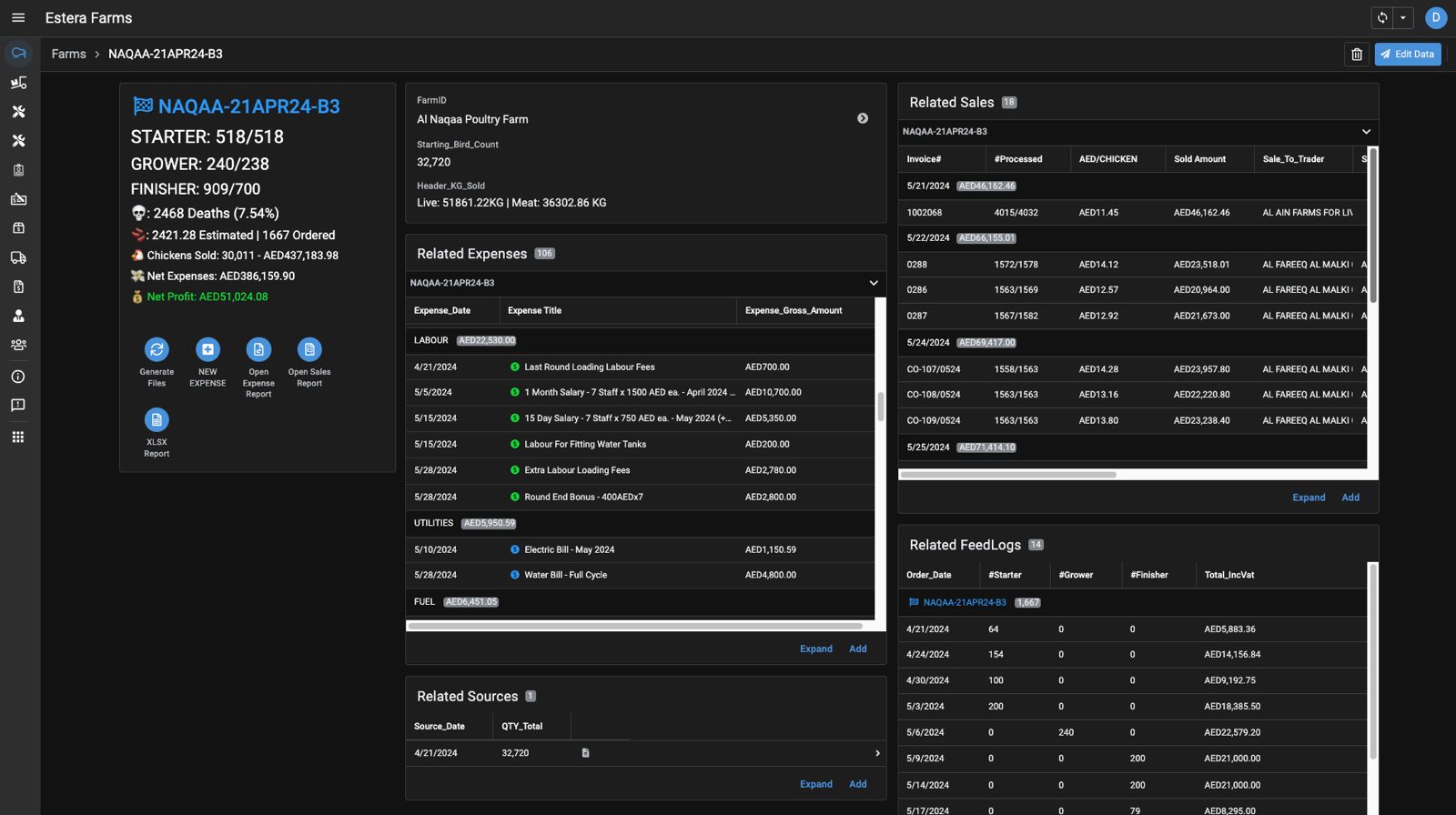Click the Related Sales vertical scrollbar

point(1373,225)
